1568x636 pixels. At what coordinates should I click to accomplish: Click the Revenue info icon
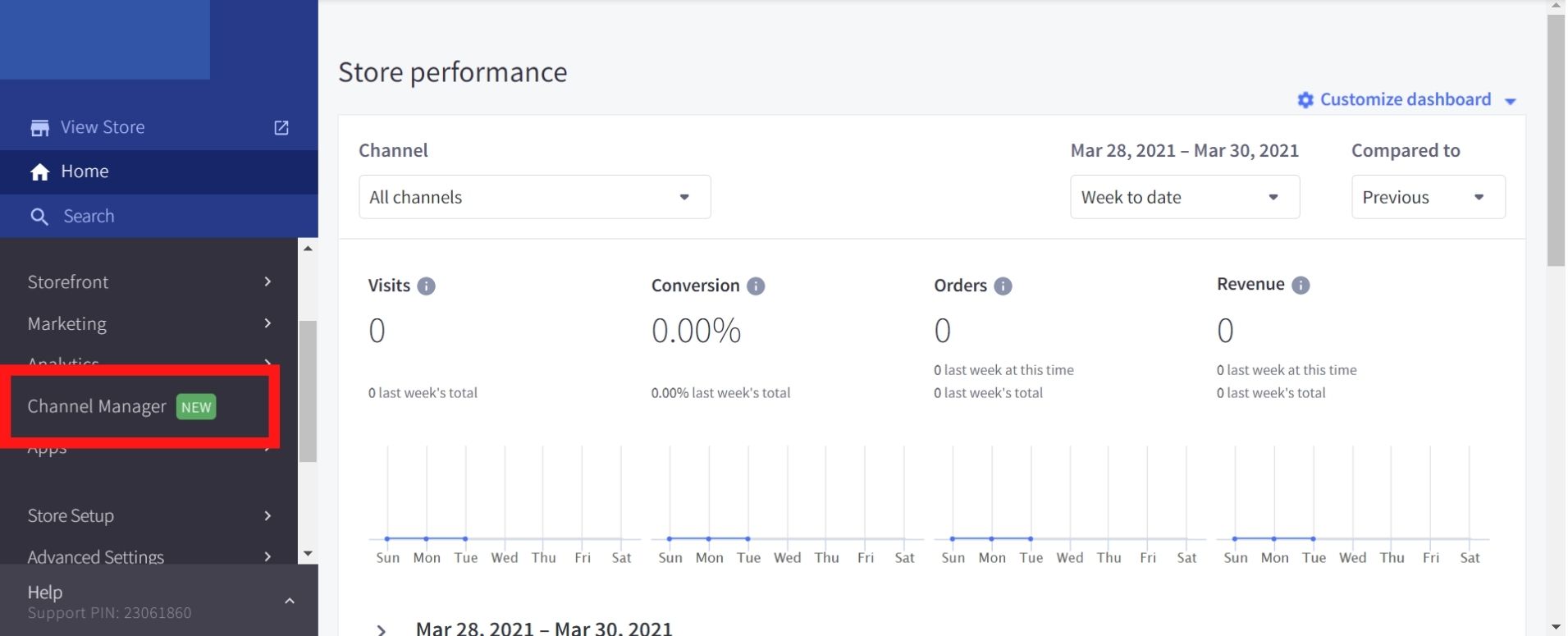(1301, 285)
